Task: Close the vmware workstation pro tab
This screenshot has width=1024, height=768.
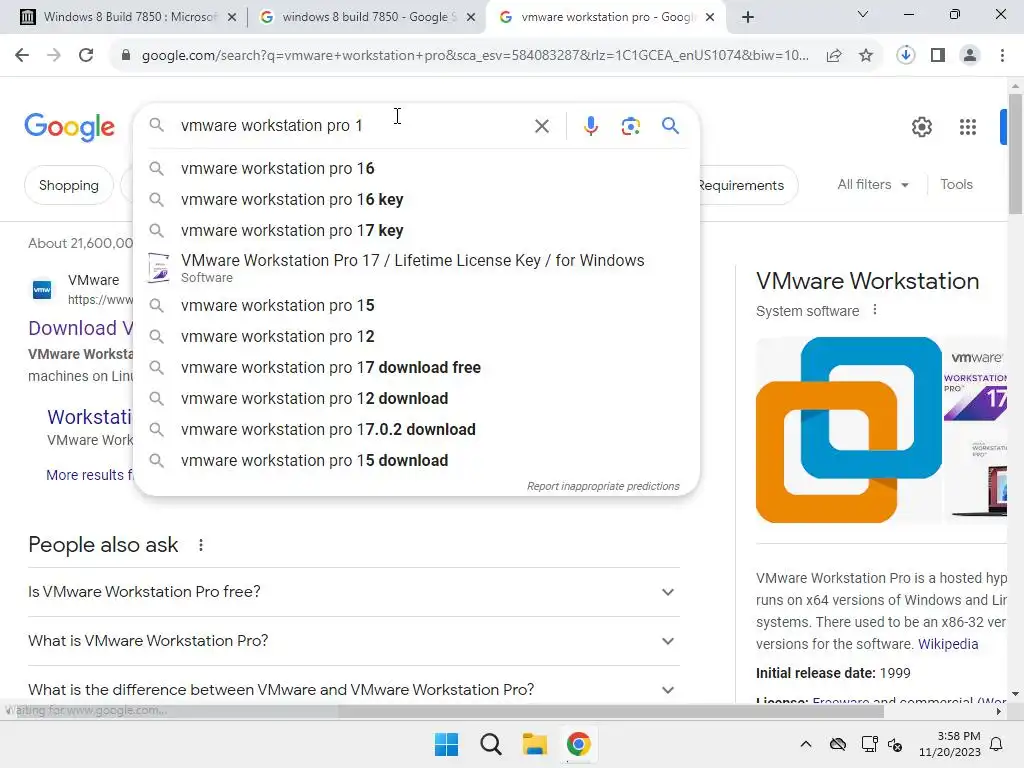Action: coord(711,17)
